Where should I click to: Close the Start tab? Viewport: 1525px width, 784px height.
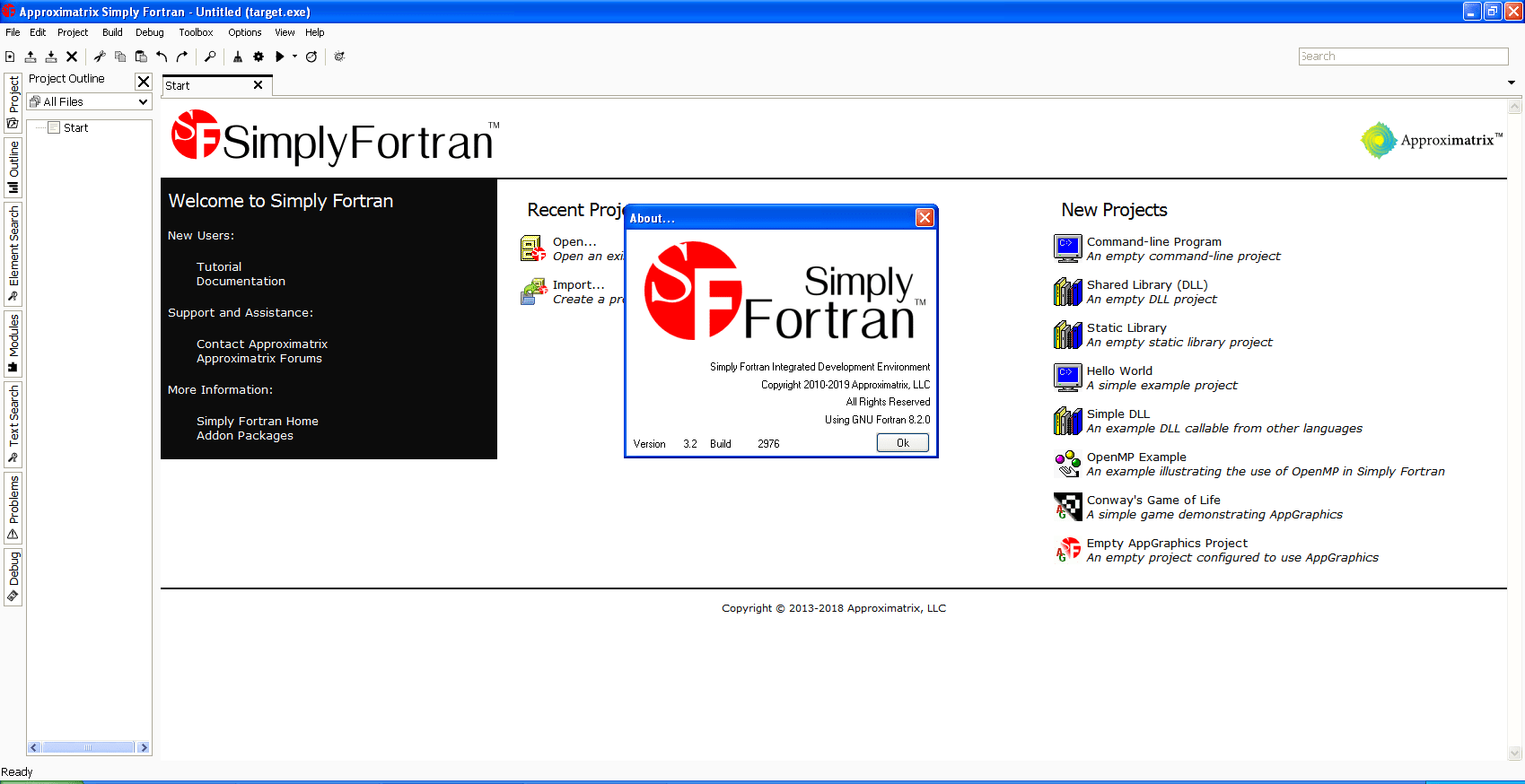[x=259, y=85]
